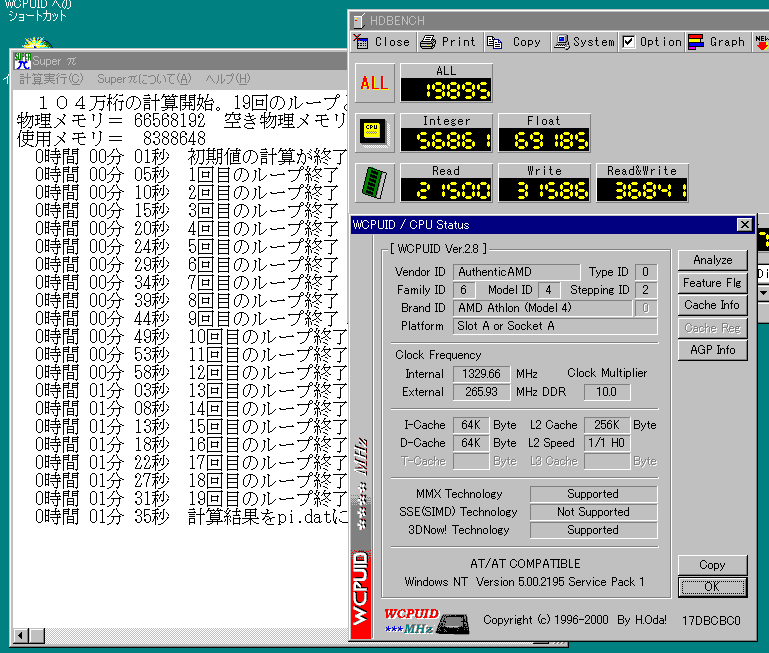Click the D-Cache 64K value
Viewport: 769px width, 653px height.
pos(471,443)
